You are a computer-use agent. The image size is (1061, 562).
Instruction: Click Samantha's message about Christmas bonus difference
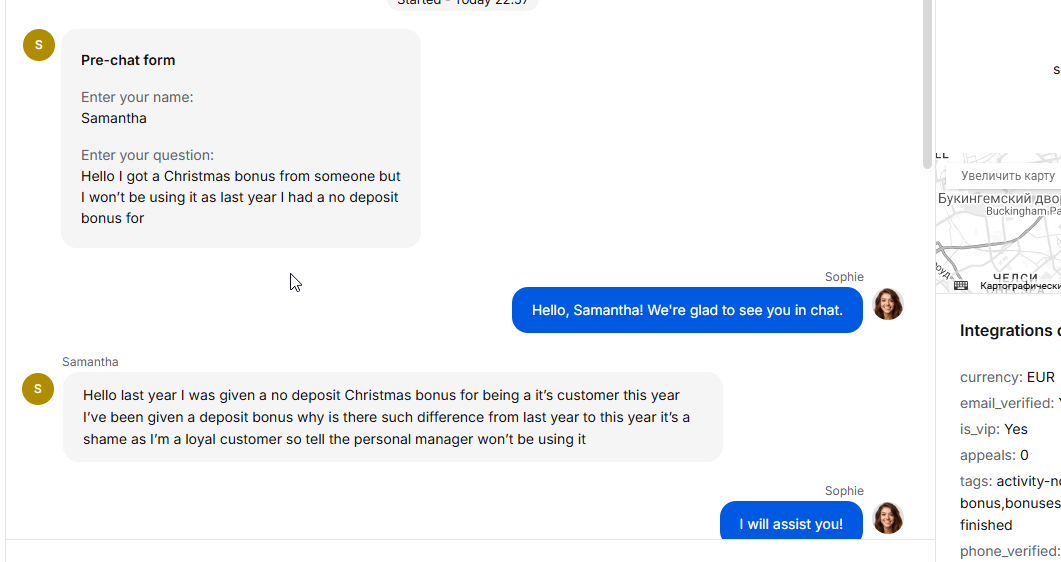point(392,417)
